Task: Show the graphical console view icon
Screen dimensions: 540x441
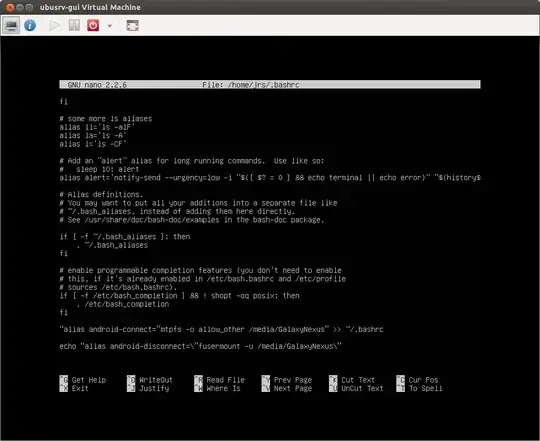Action: click(x=11, y=25)
